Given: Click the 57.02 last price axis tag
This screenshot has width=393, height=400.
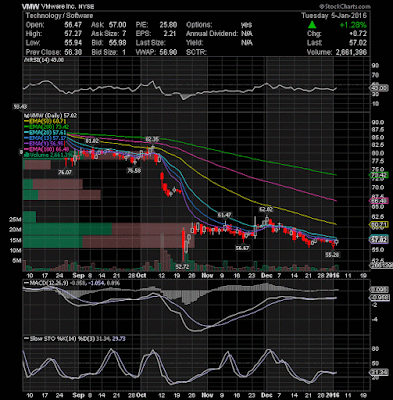Looking at the screenshot, I should coord(379,239).
